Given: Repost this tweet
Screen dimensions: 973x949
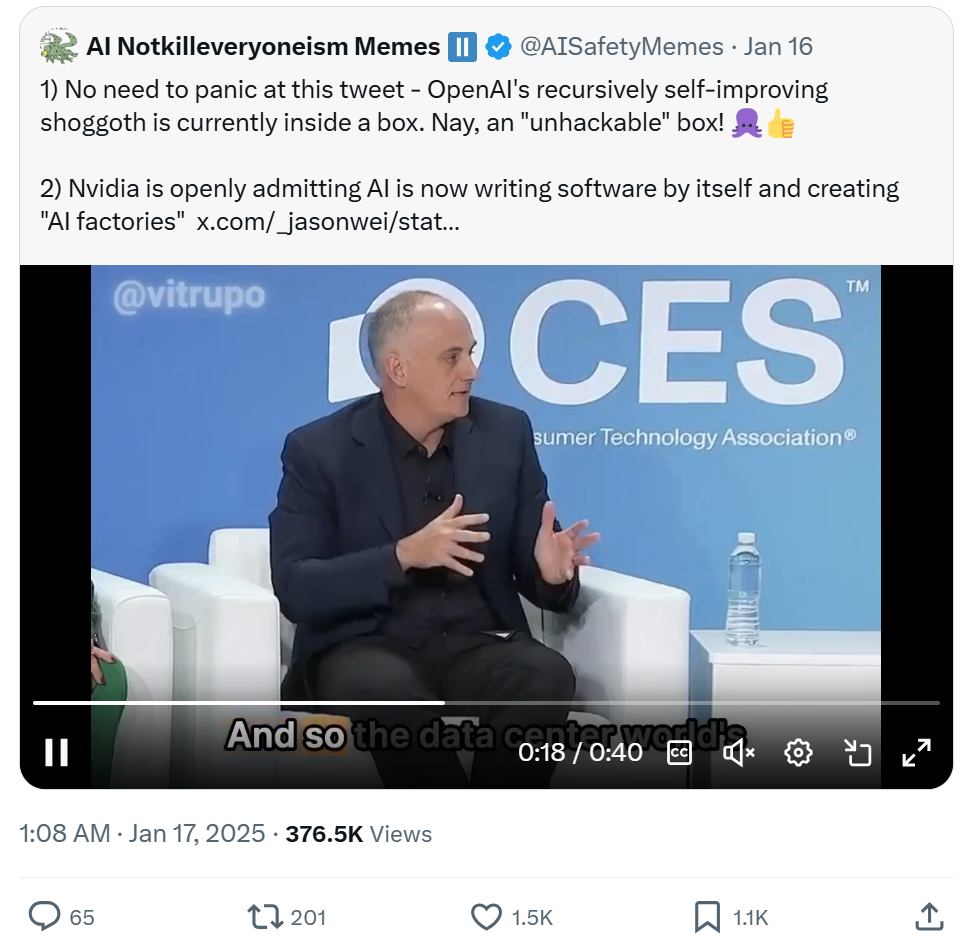Looking at the screenshot, I should (x=265, y=916).
